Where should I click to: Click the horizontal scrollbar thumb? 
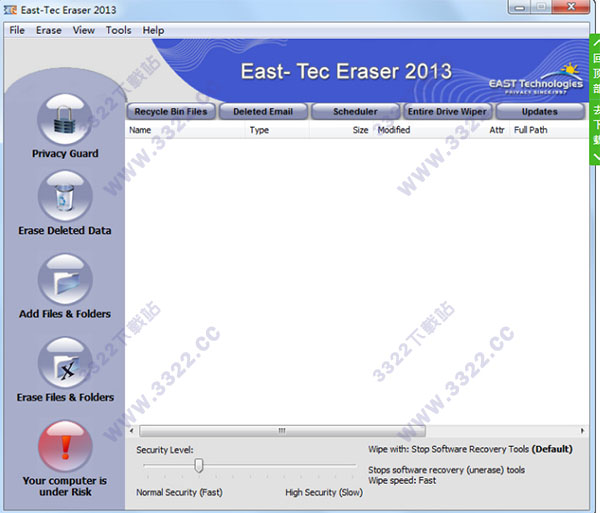(282, 431)
